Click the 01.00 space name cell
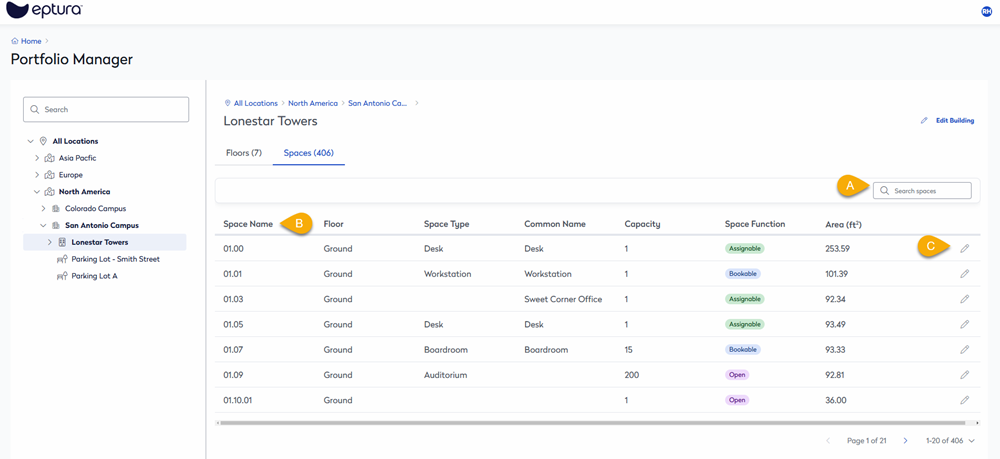The width and height of the screenshot is (1000, 459). (x=233, y=248)
